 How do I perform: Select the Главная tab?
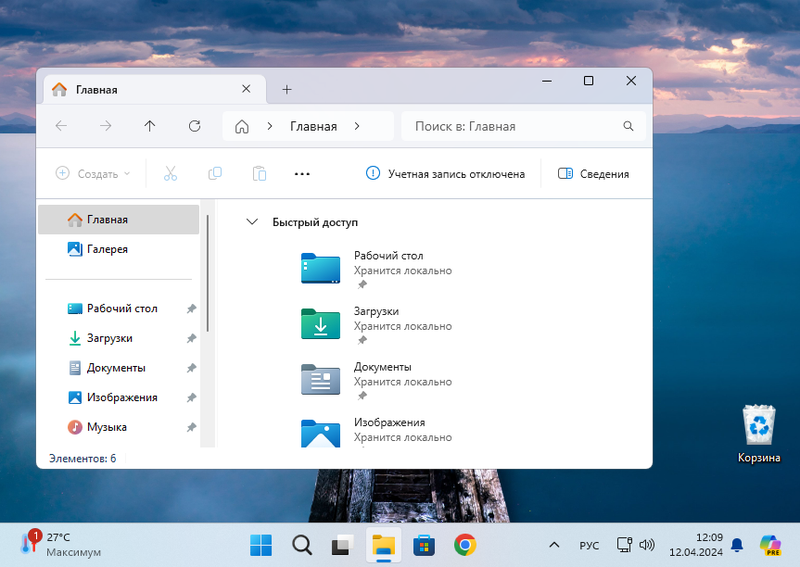155,89
